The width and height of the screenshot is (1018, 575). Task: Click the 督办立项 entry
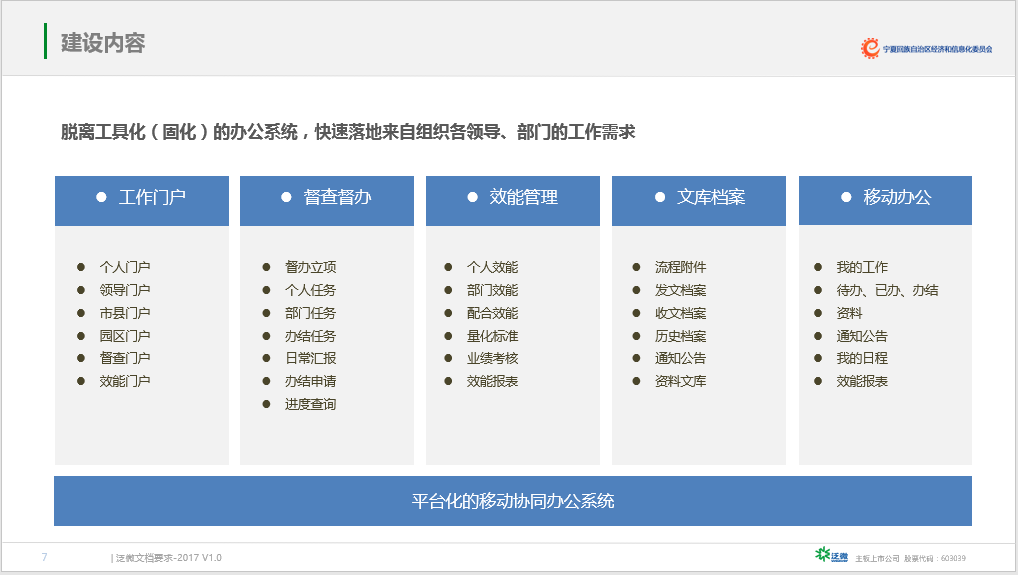click(310, 267)
